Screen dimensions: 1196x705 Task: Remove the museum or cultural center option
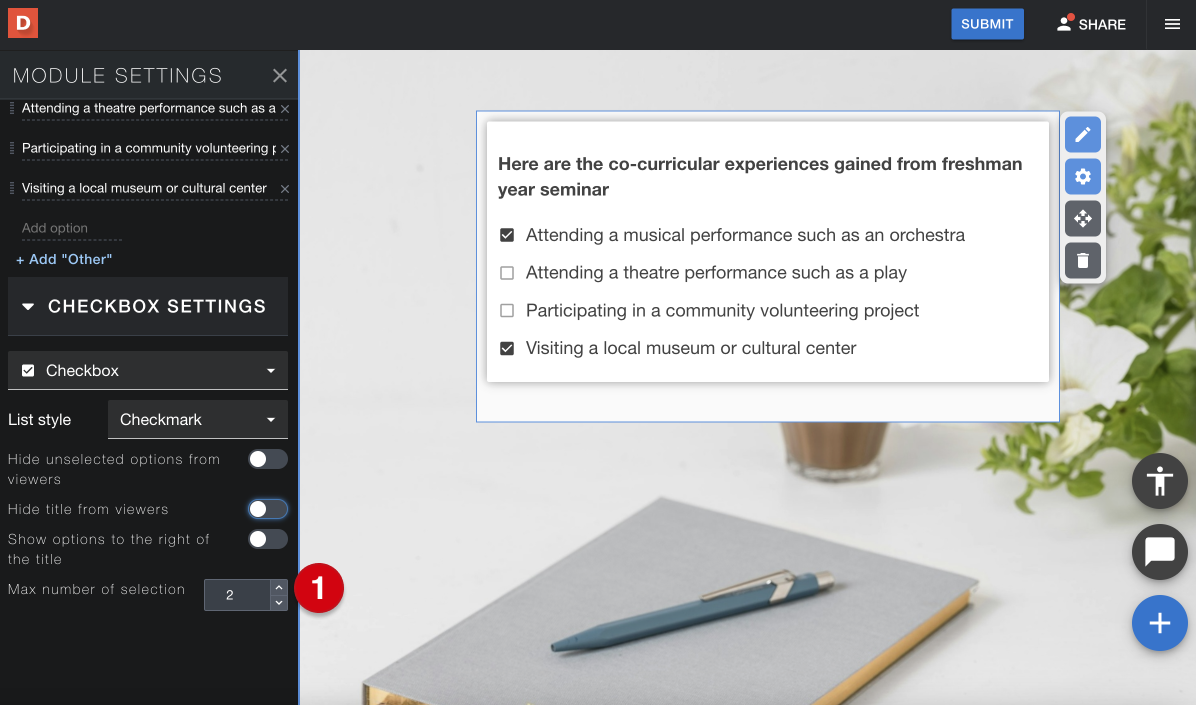point(285,188)
